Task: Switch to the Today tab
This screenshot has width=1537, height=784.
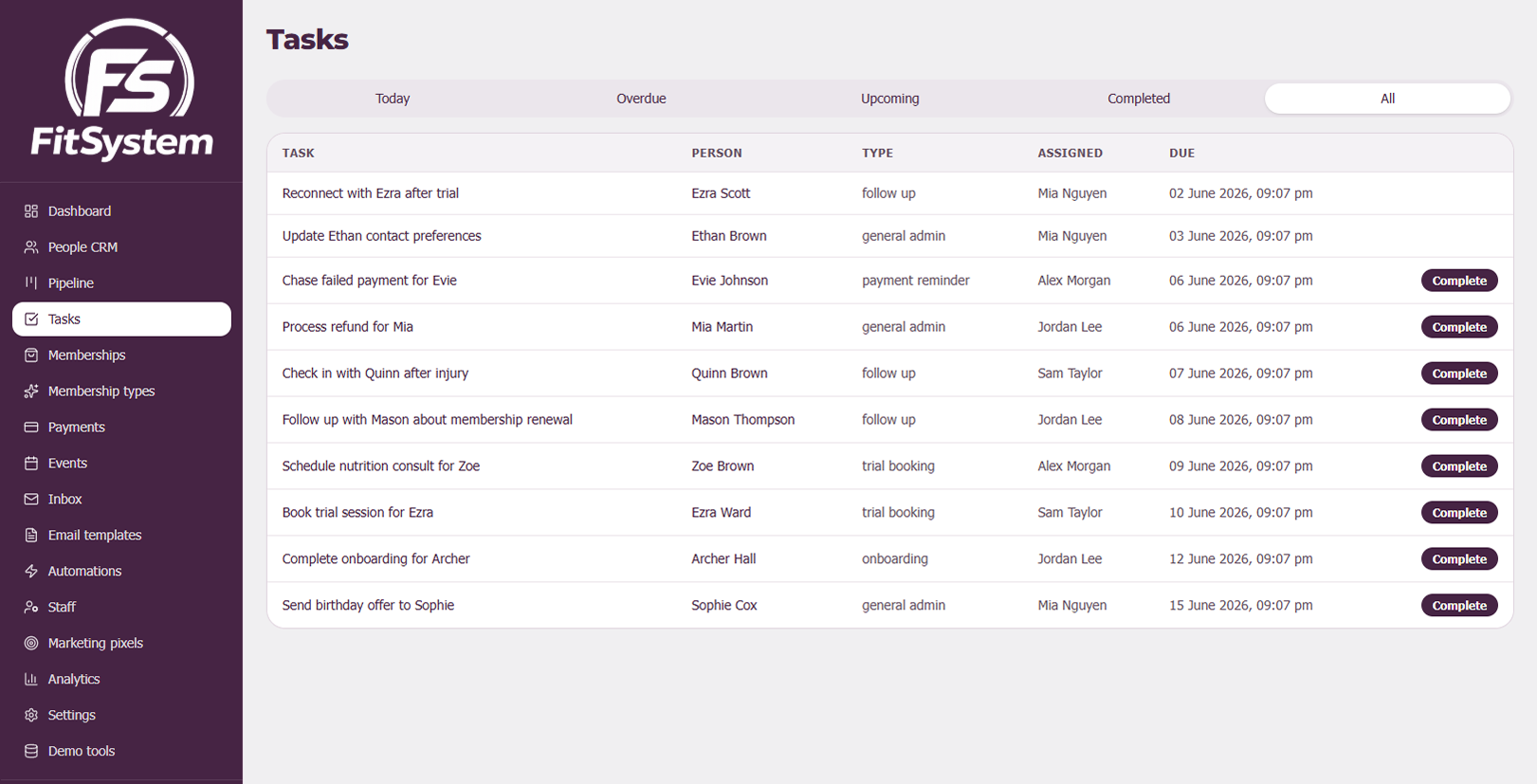Action: tap(393, 99)
